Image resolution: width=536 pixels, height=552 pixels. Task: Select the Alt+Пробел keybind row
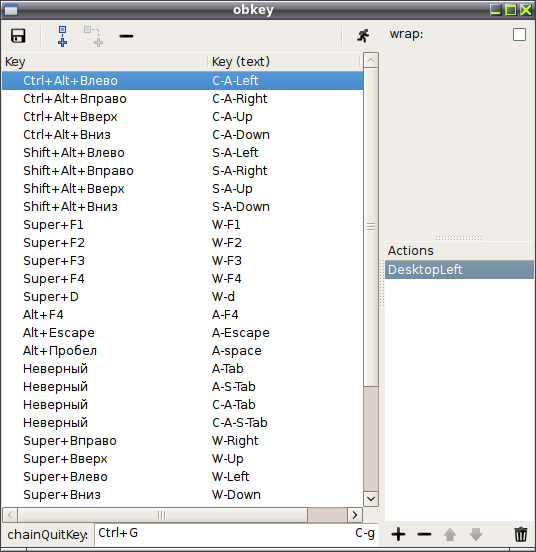(x=182, y=351)
